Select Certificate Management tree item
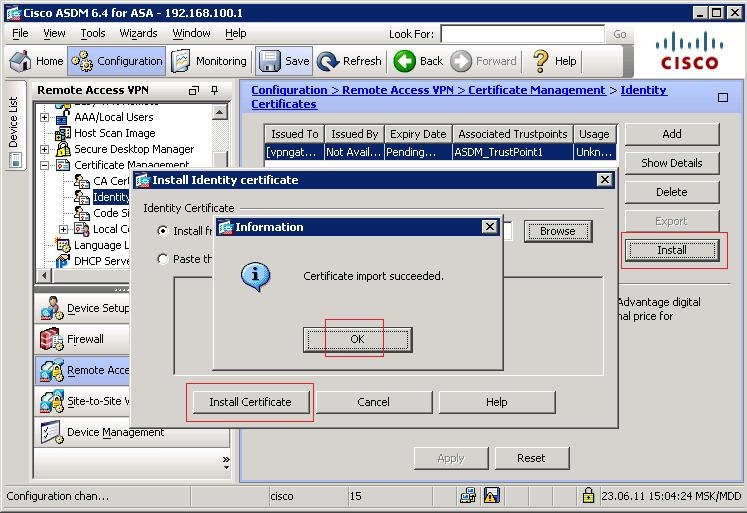The image size is (747, 513). tap(131, 165)
